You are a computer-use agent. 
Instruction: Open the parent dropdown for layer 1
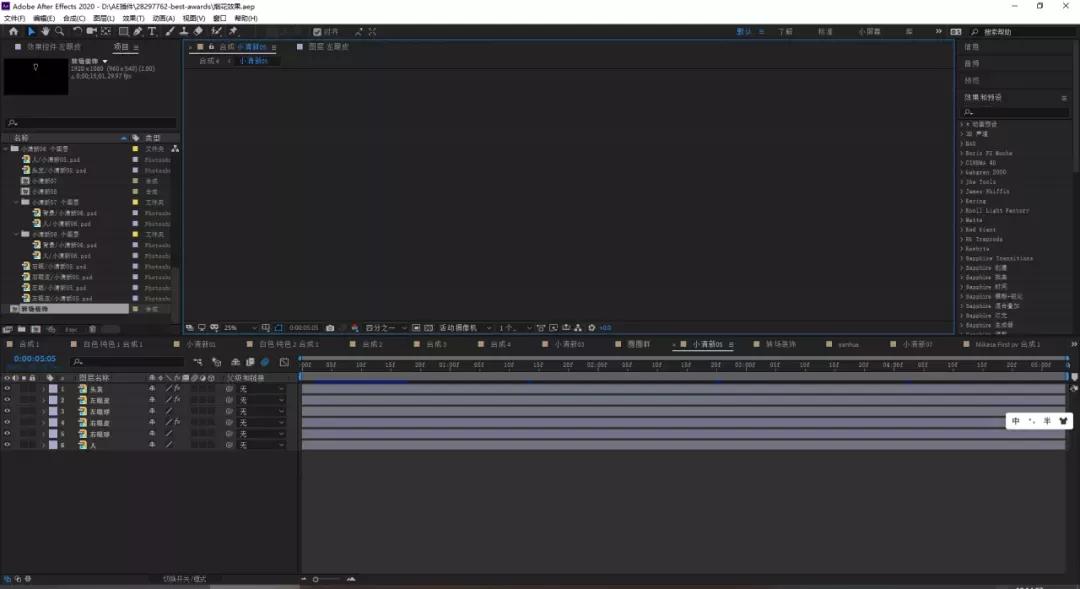(261, 389)
